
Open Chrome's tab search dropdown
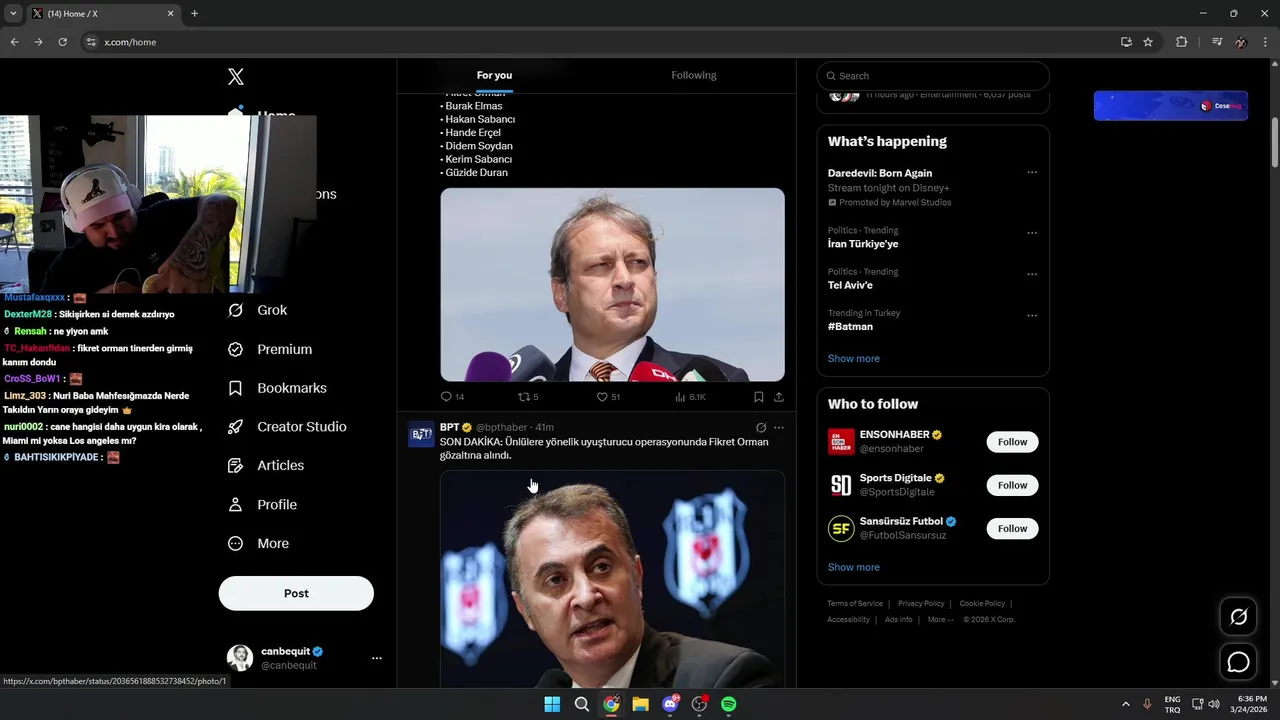13,14
